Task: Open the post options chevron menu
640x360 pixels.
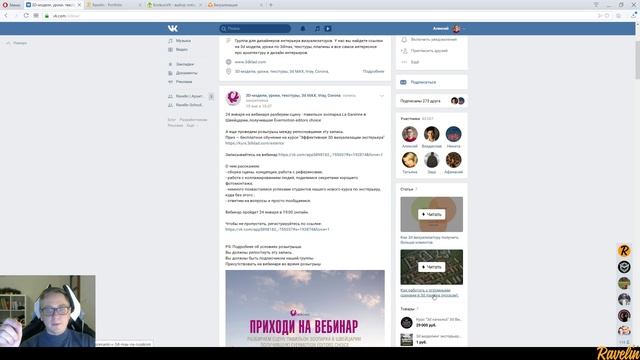Action: coord(382,96)
